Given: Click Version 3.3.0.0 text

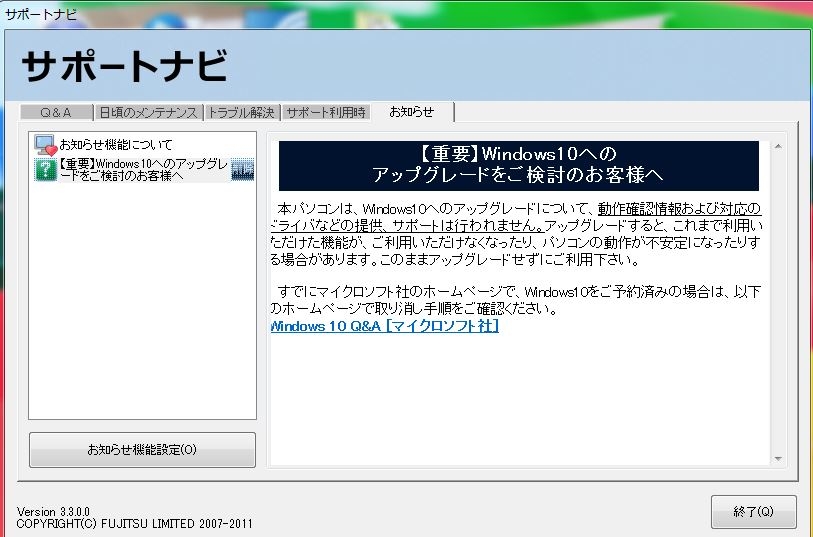Looking at the screenshot, I should (x=53, y=512).
